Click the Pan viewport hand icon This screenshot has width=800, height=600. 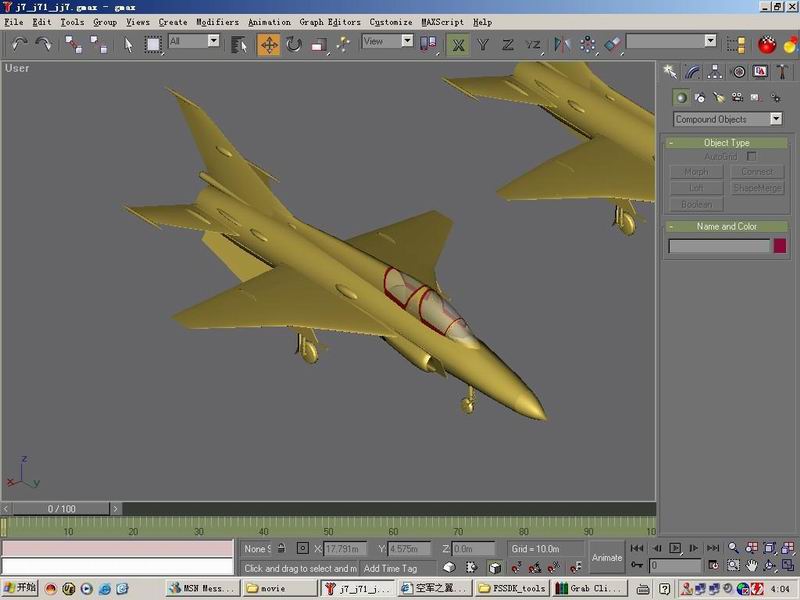[x=752, y=565]
